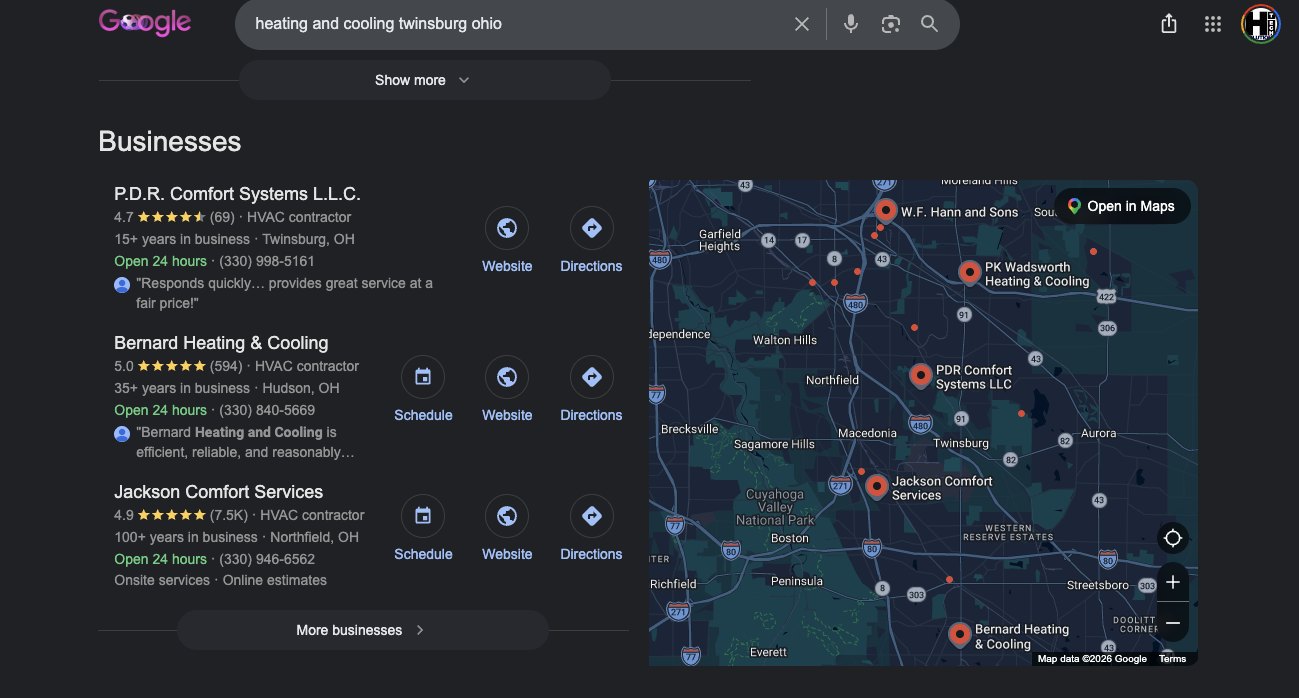Open the P.D.R. Comfort Systems L.L.C. listing title
The image size is (1299, 698).
click(237, 194)
